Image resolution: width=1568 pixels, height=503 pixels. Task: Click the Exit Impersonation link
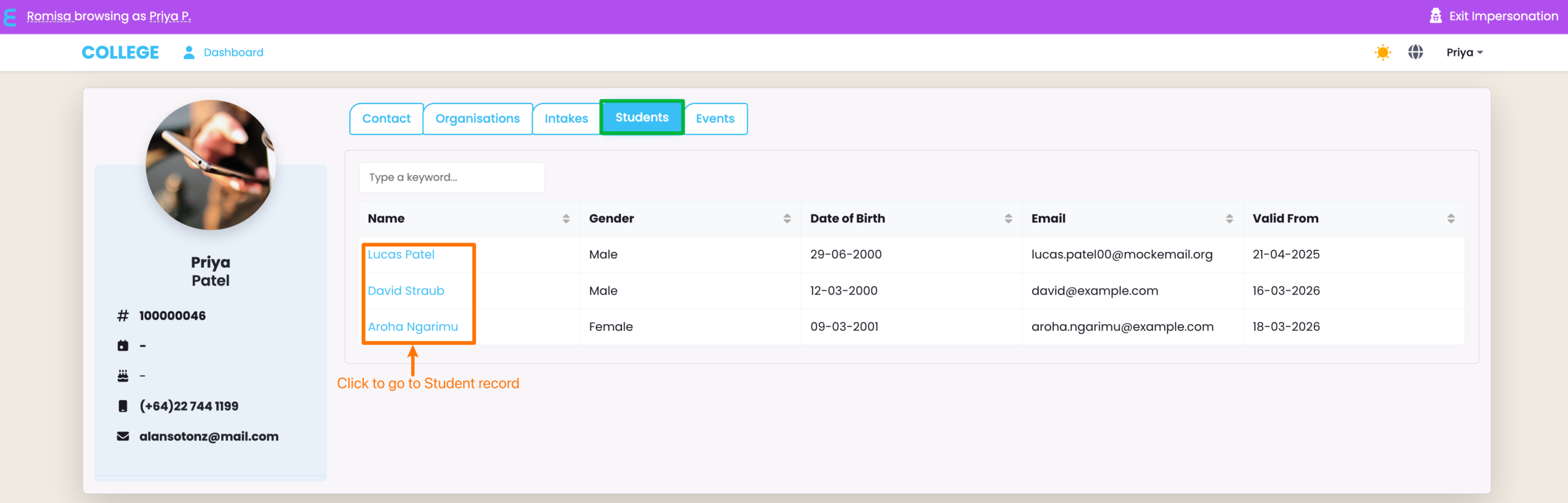[1503, 16]
